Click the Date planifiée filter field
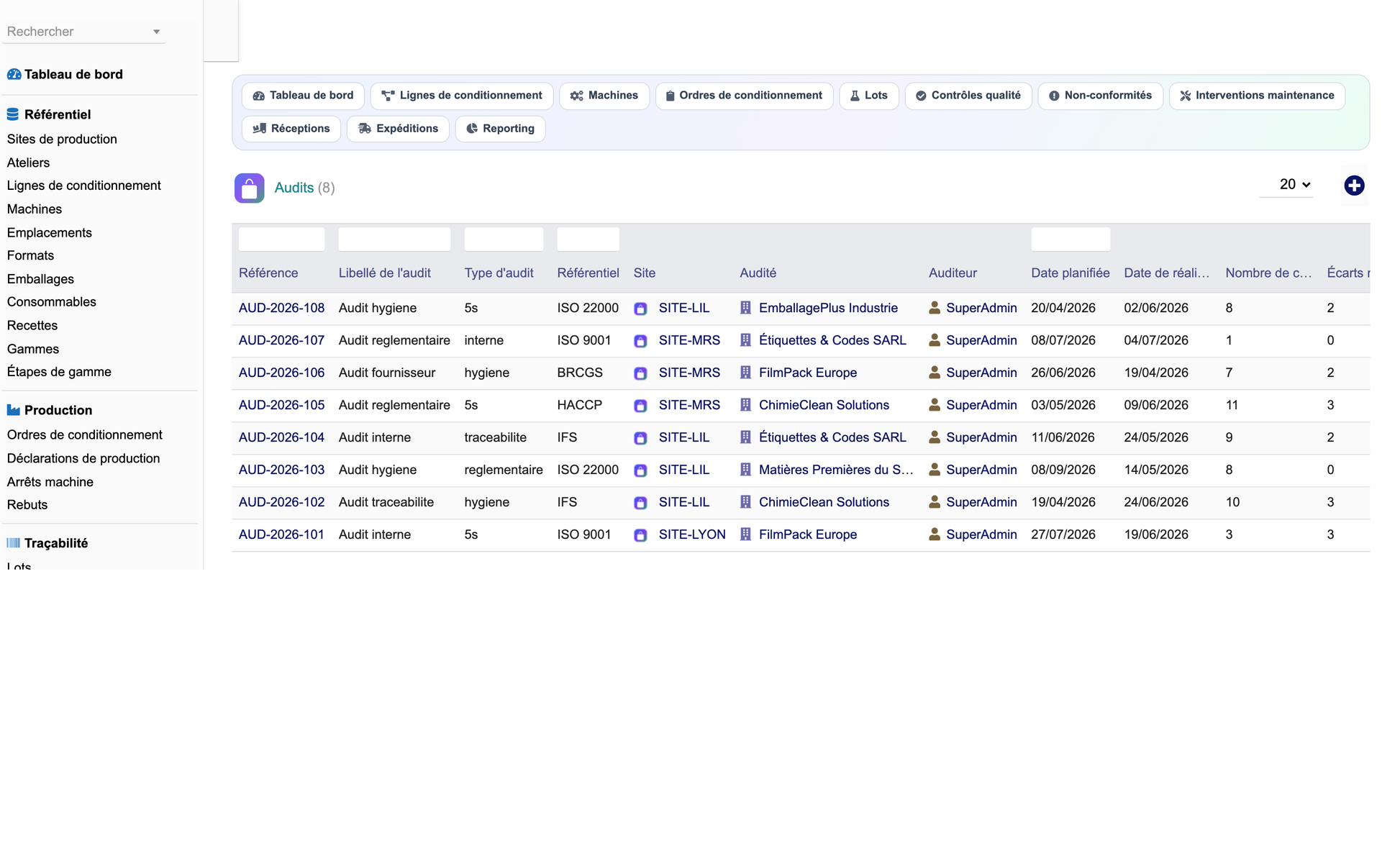 tap(1071, 239)
